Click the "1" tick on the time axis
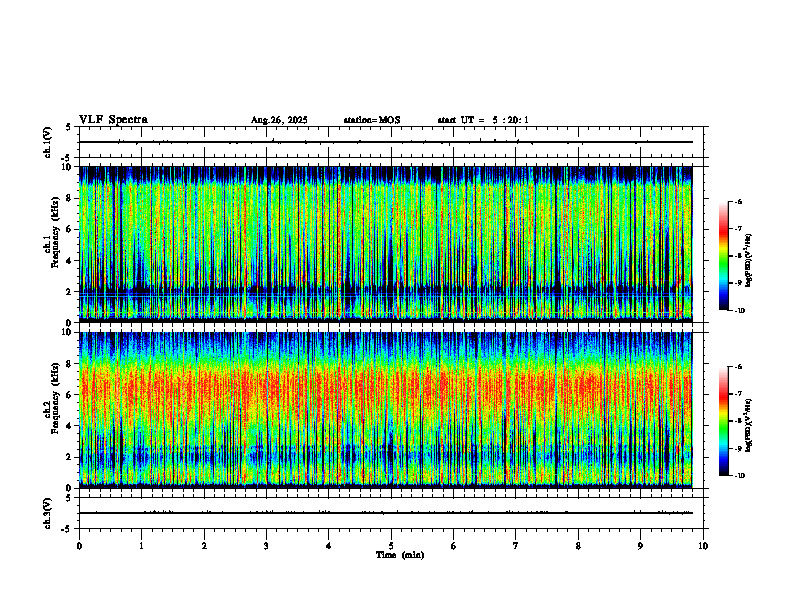Screen dimensions: 792x612 coord(141,545)
